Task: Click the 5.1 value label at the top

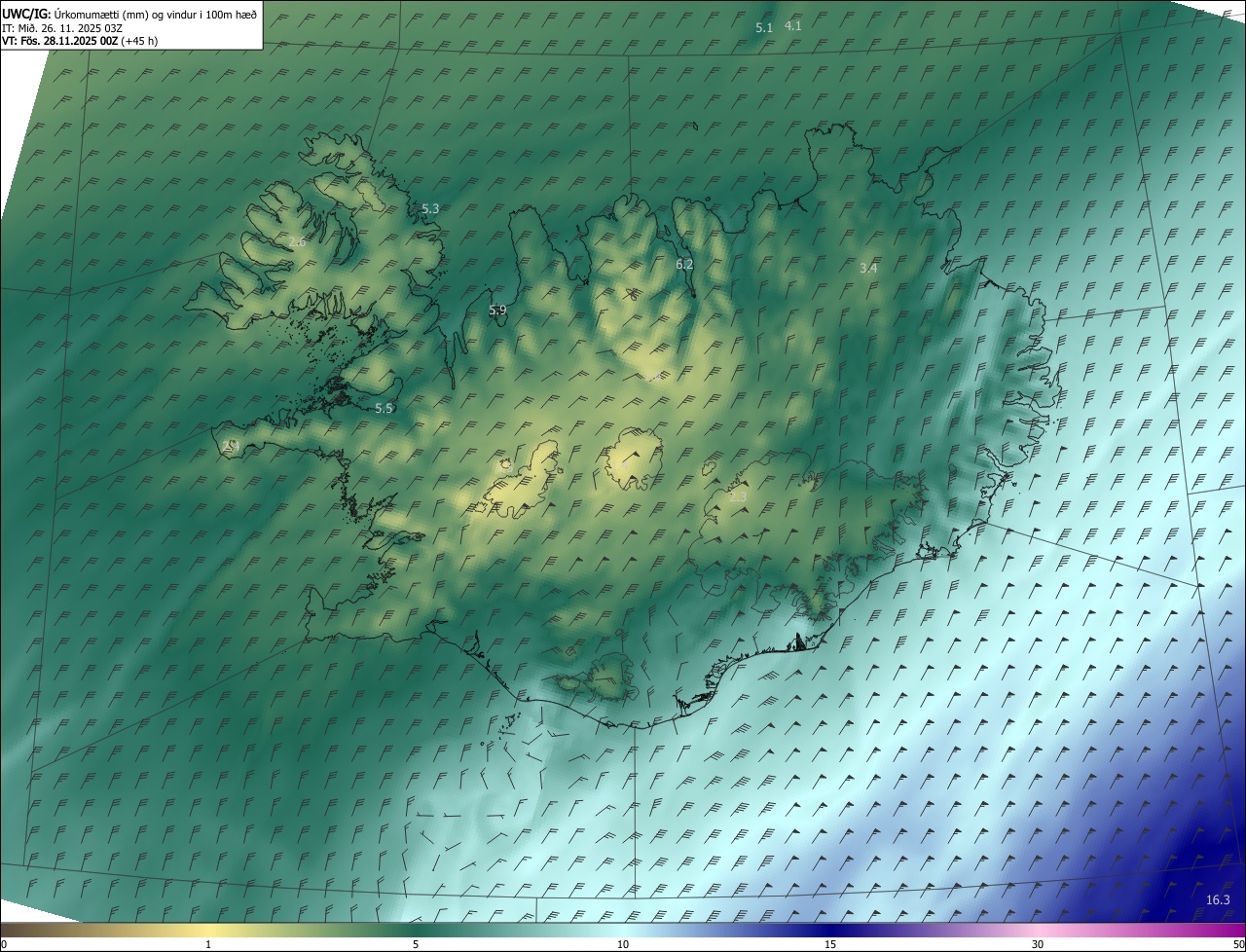Action: click(x=764, y=28)
